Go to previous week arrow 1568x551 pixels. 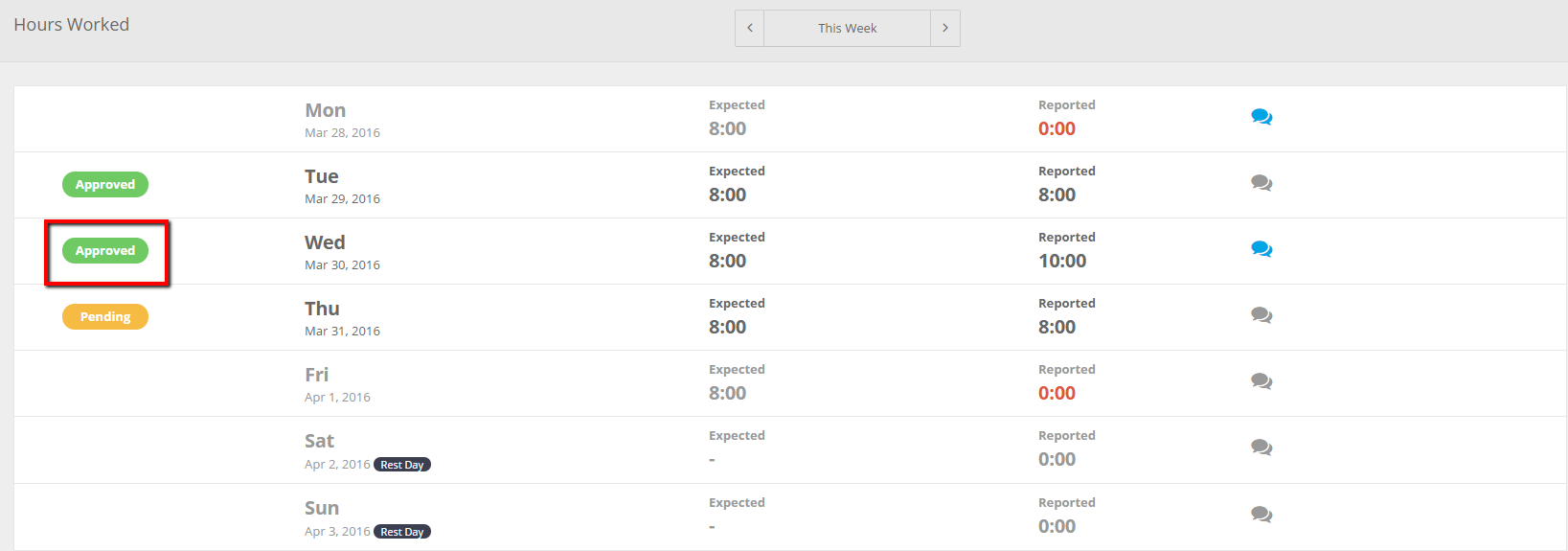(750, 28)
